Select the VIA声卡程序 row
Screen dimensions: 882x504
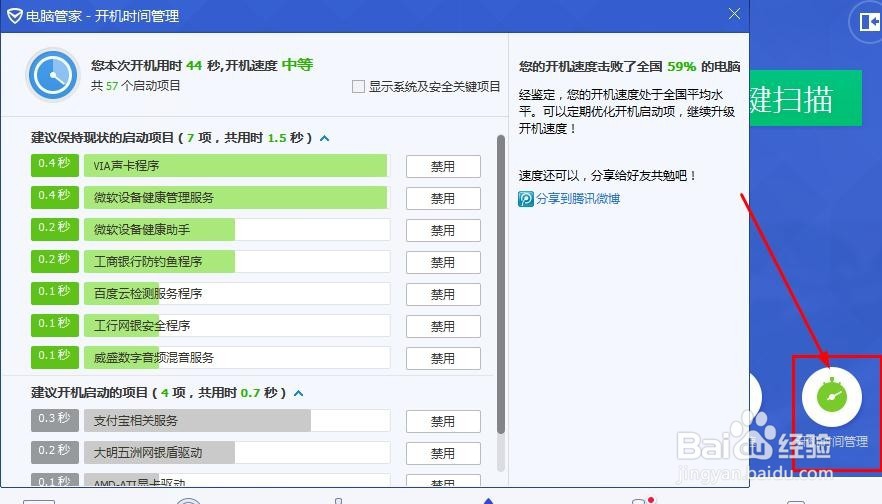coord(237,166)
